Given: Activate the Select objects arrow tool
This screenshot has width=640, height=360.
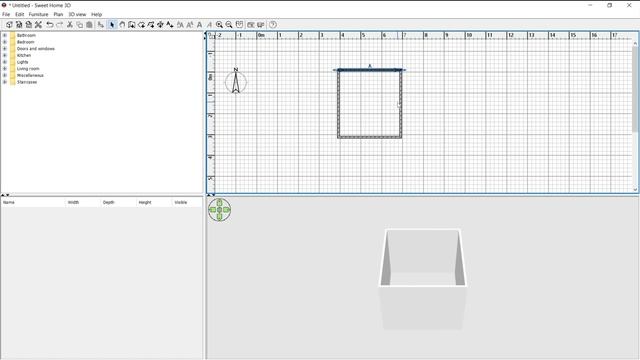Looking at the screenshot, I should tap(112, 25).
